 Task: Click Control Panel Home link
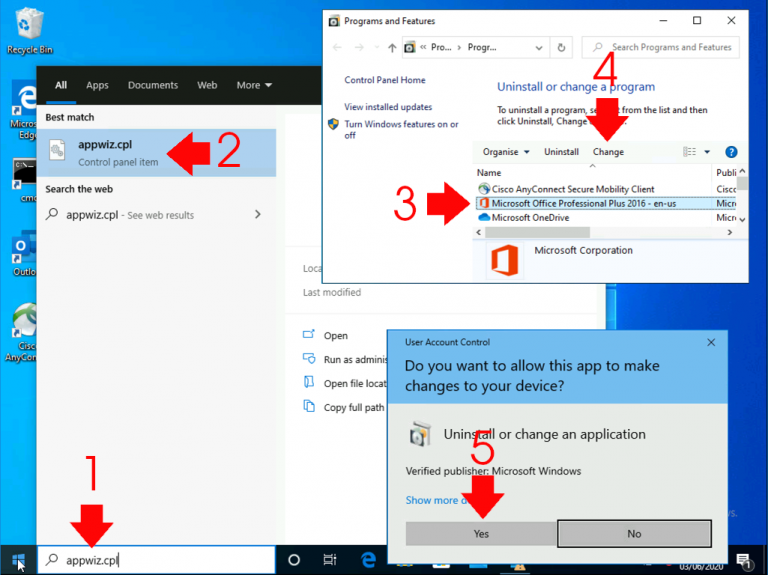coord(385,80)
